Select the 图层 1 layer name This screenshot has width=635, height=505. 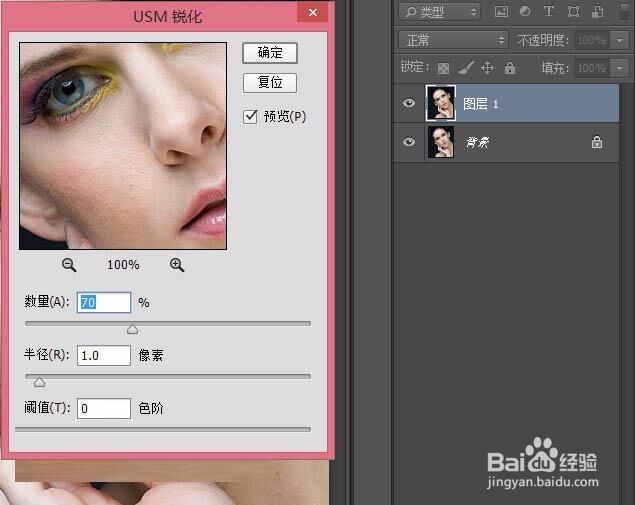(481, 104)
